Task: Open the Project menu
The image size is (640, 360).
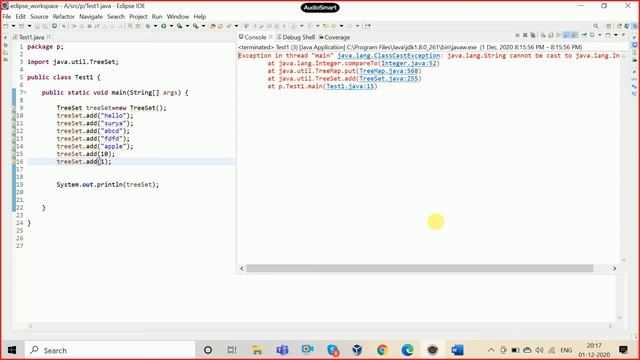Action: pyautogui.click(x=138, y=16)
